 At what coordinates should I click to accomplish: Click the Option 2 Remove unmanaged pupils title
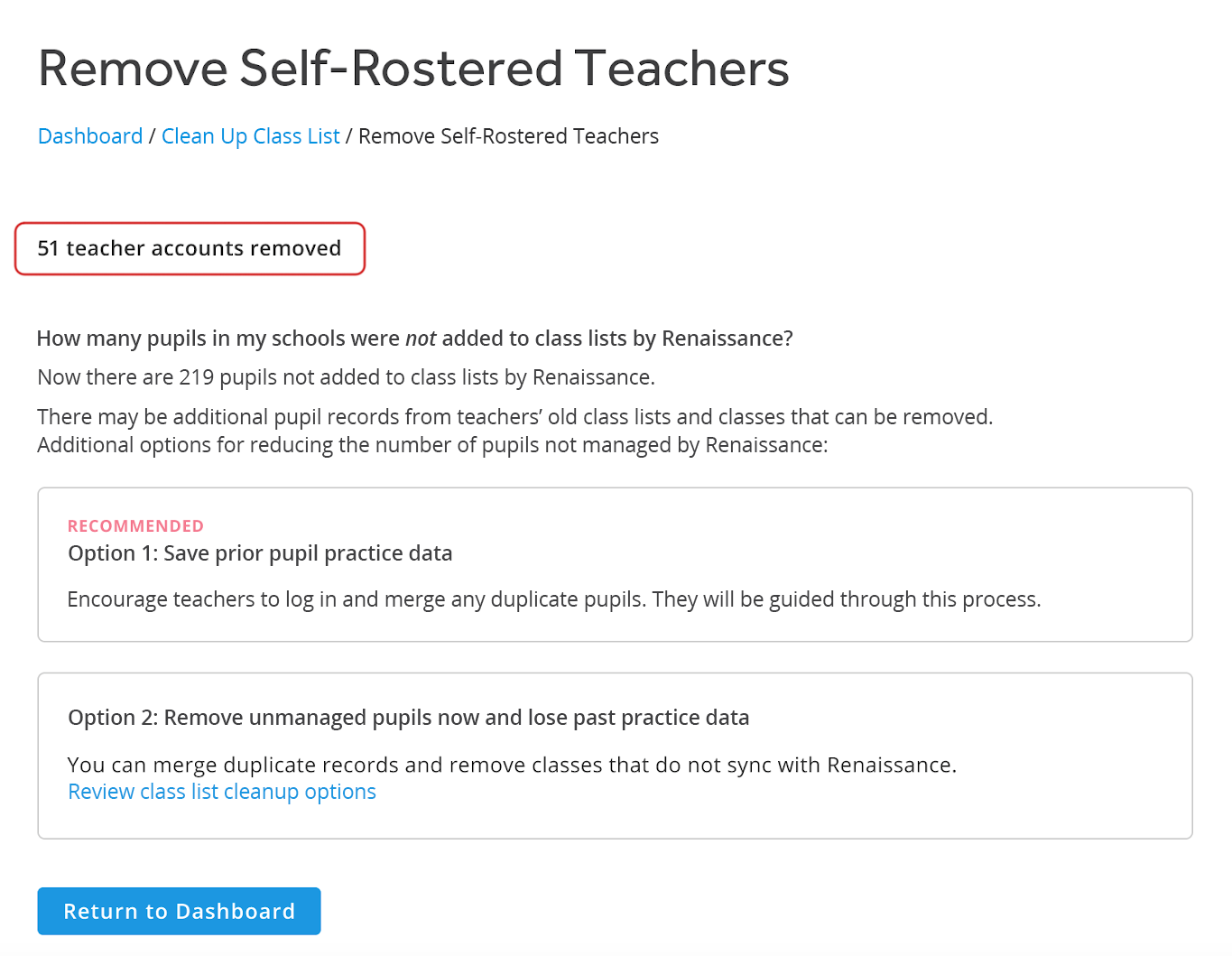409,718
